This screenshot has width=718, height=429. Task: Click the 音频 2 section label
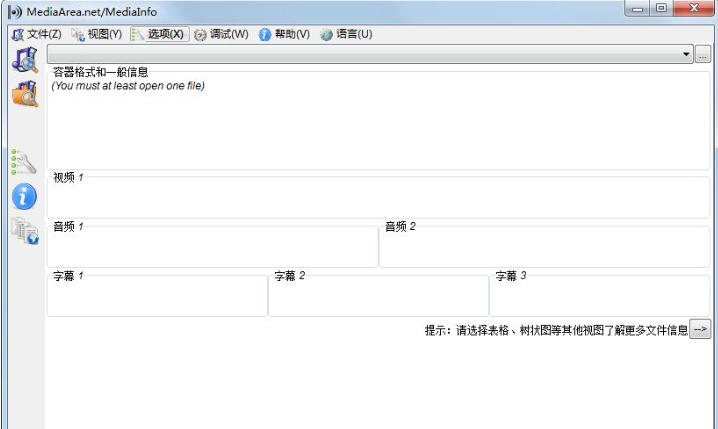coord(400,226)
